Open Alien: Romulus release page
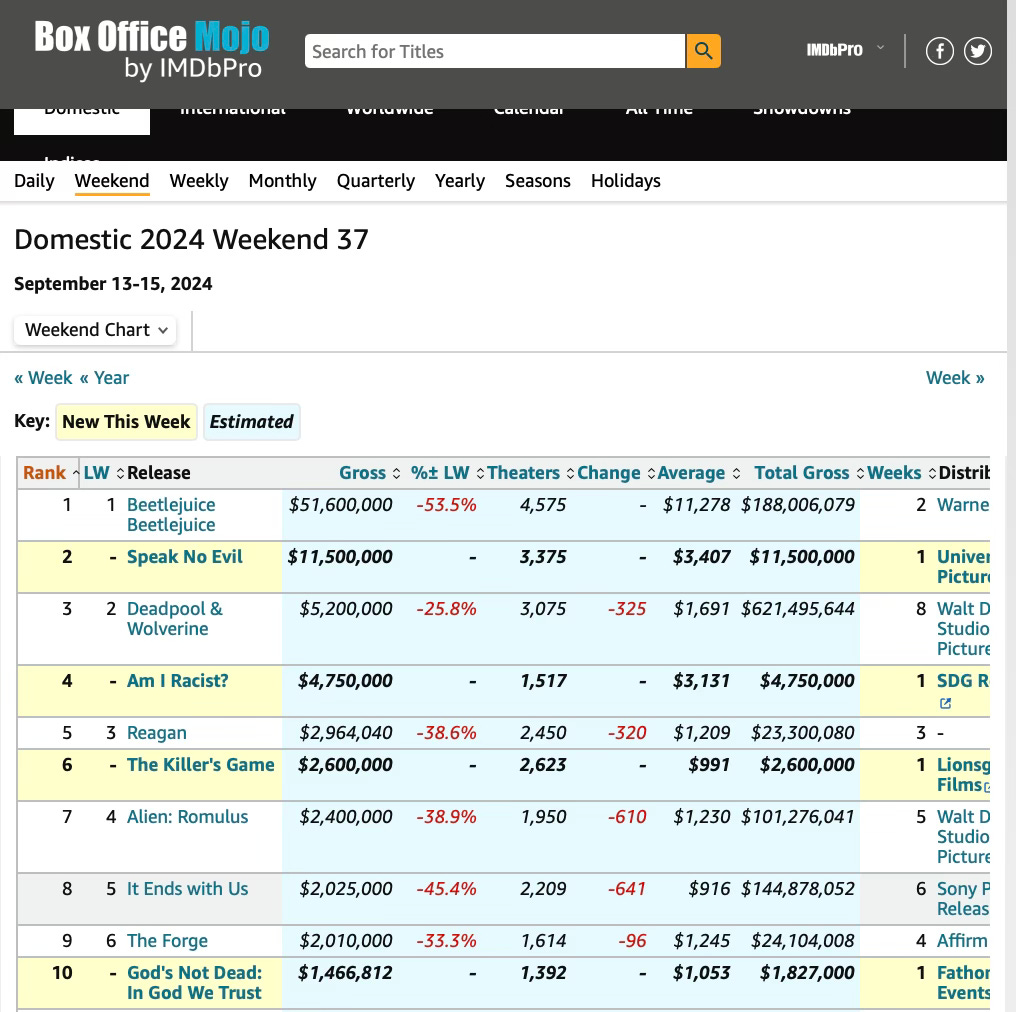 [x=187, y=817]
